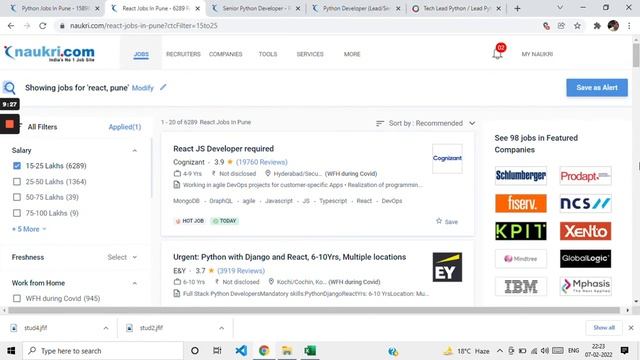Click the Windows Start button
The image size is (640, 360).
coord(11,351)
